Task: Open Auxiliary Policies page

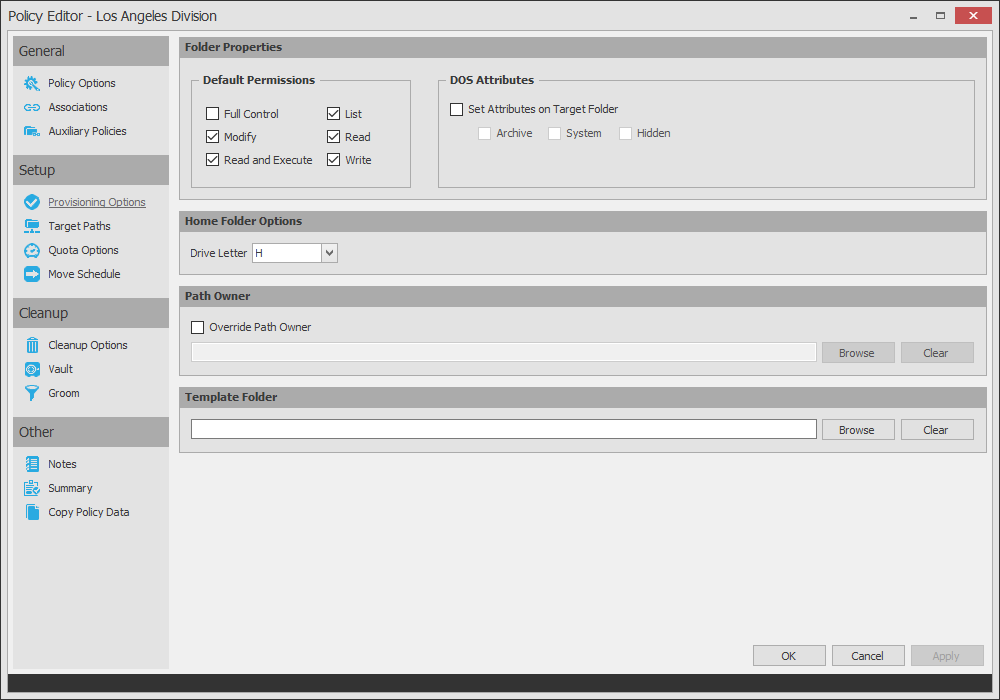Action: (x=87, y=131)
